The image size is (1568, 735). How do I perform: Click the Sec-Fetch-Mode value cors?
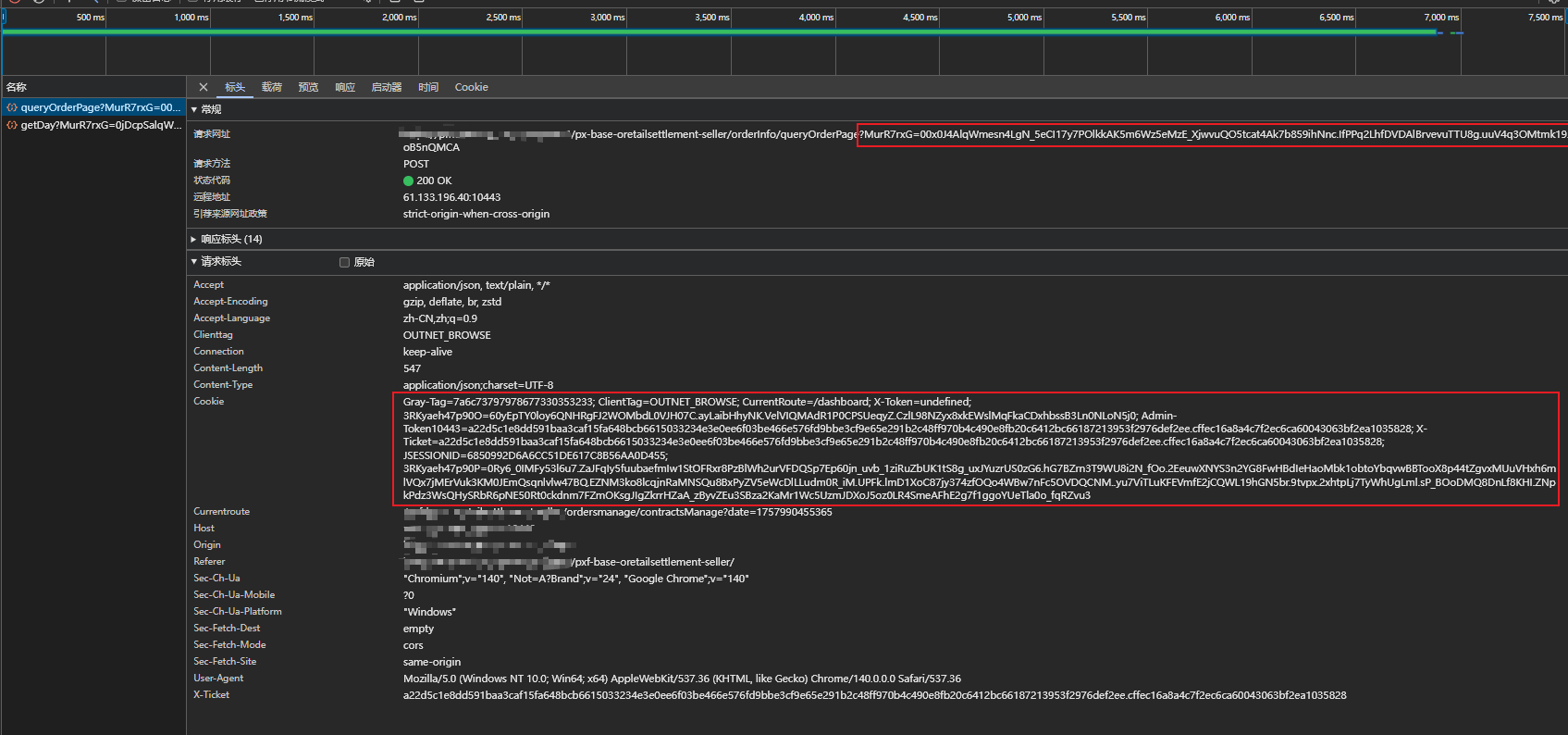pyautogui.click(x=413, y=645)
